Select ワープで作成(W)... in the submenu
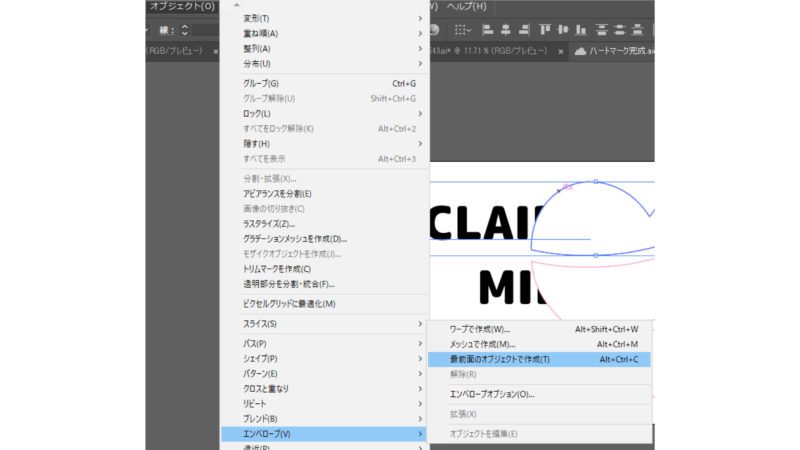The width and height of the screenshot is (800, 450). click(480, 329)
